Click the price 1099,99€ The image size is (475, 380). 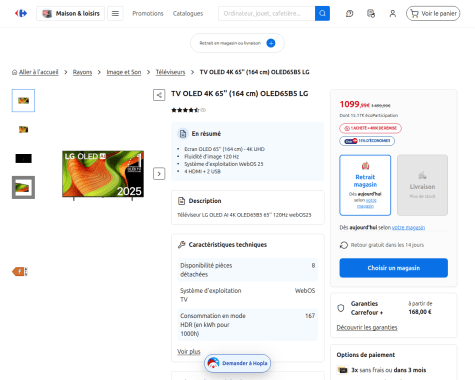355,104
